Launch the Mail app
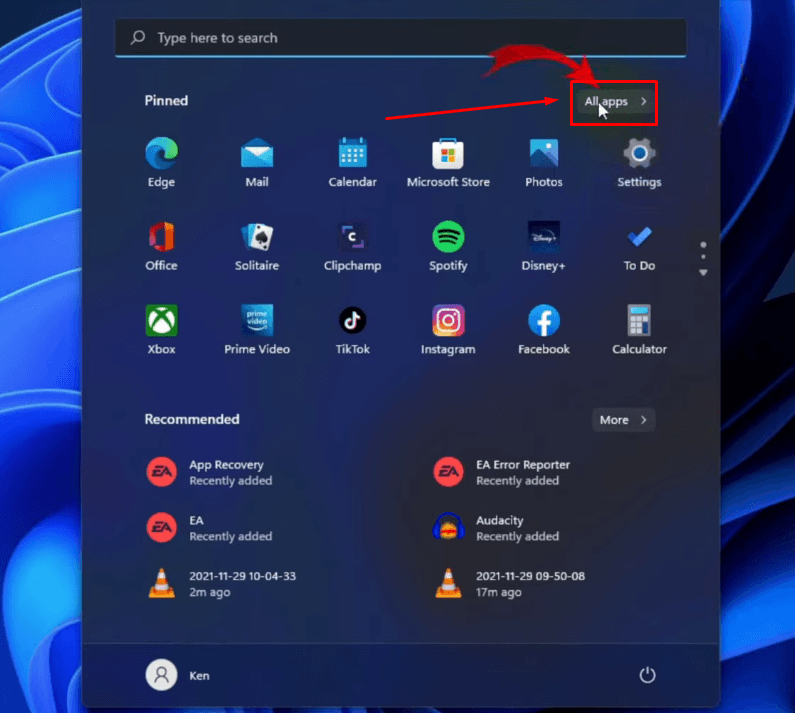Viewport: 795px width, 713px height. [257, 162]
